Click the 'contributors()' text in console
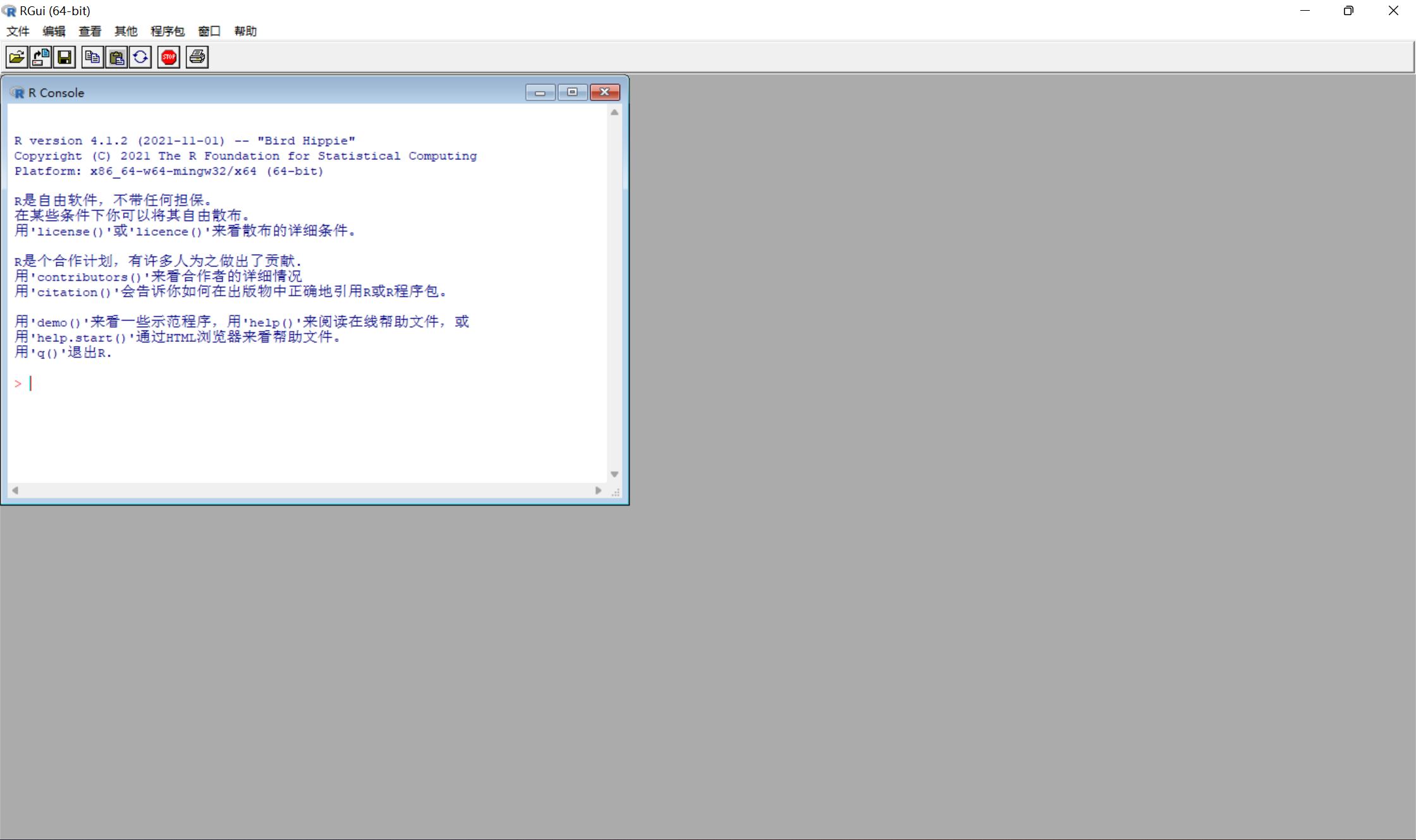The height and width of the screenshot is (840, 1416). [x=89, y=277]
